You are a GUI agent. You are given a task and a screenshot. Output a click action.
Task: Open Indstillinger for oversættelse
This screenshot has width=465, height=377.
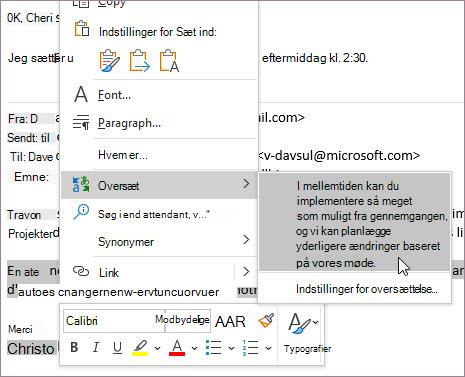pyautogui.click(x=355, y=289)
